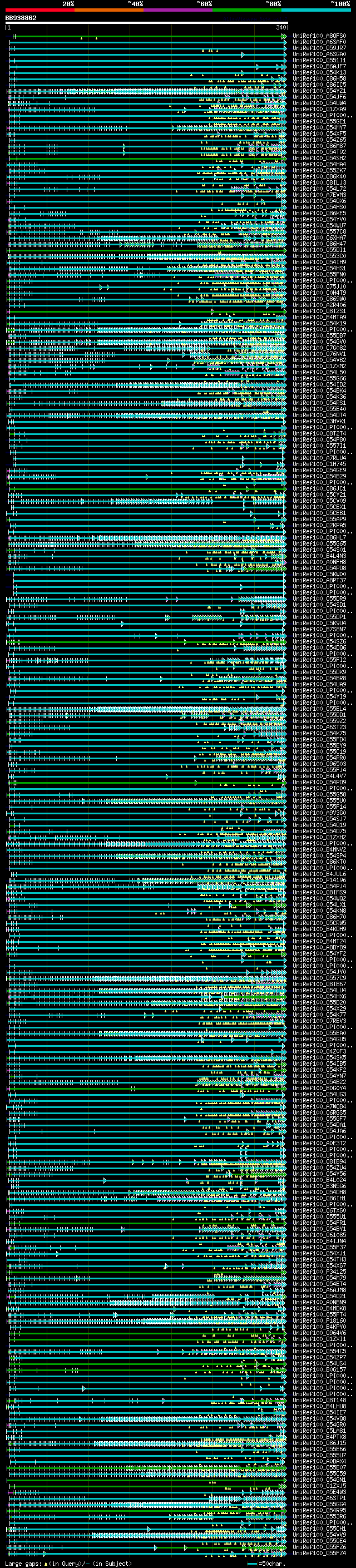The height and width of the screenshot is (1568, 356).
Task: Select hit label UniRef100_B6AJF7
Action: pyautogui.click(x=319, y=66)
